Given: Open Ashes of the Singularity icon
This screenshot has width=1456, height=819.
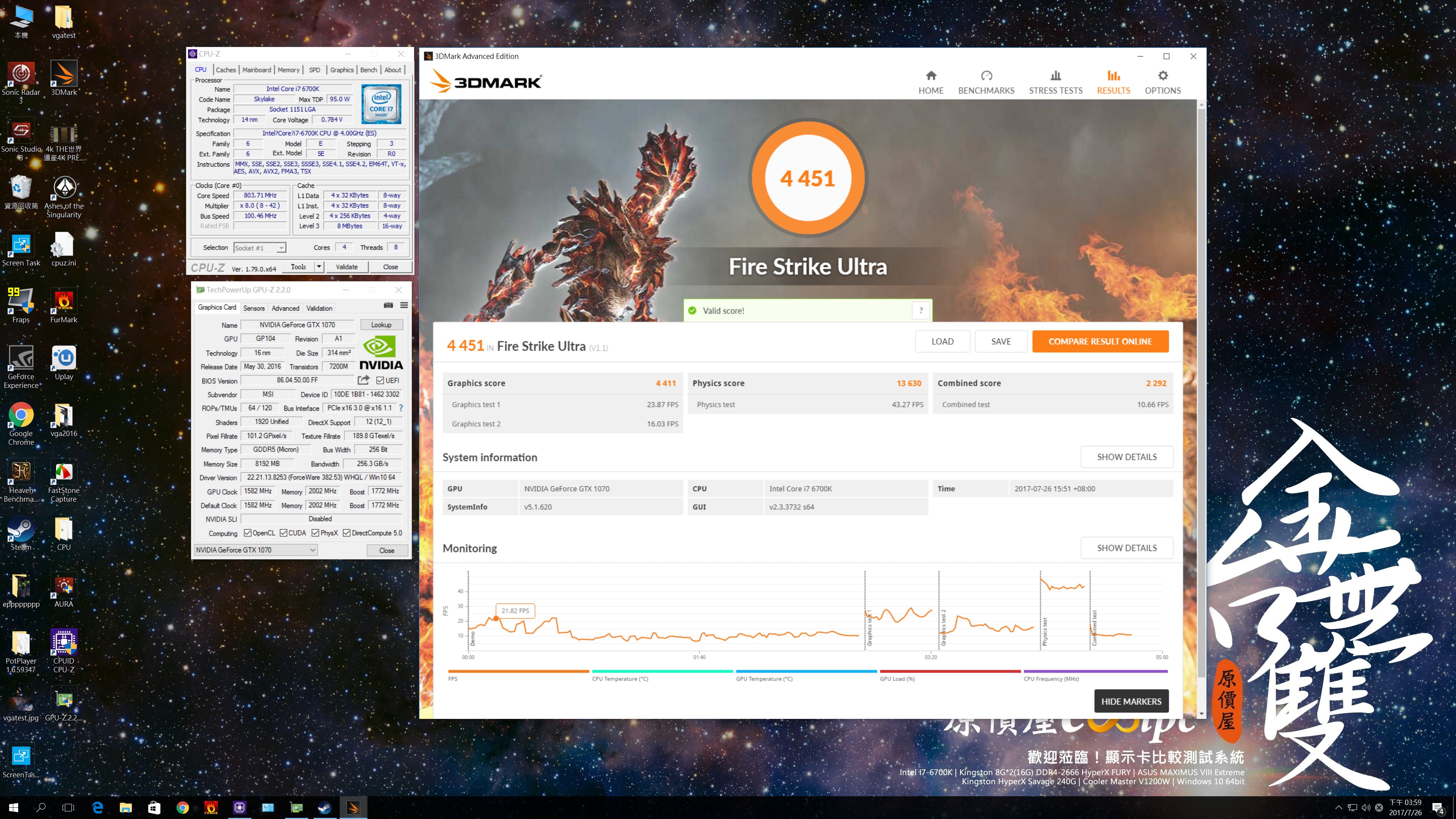Looking at the screenshot, I should click(64, 197).
